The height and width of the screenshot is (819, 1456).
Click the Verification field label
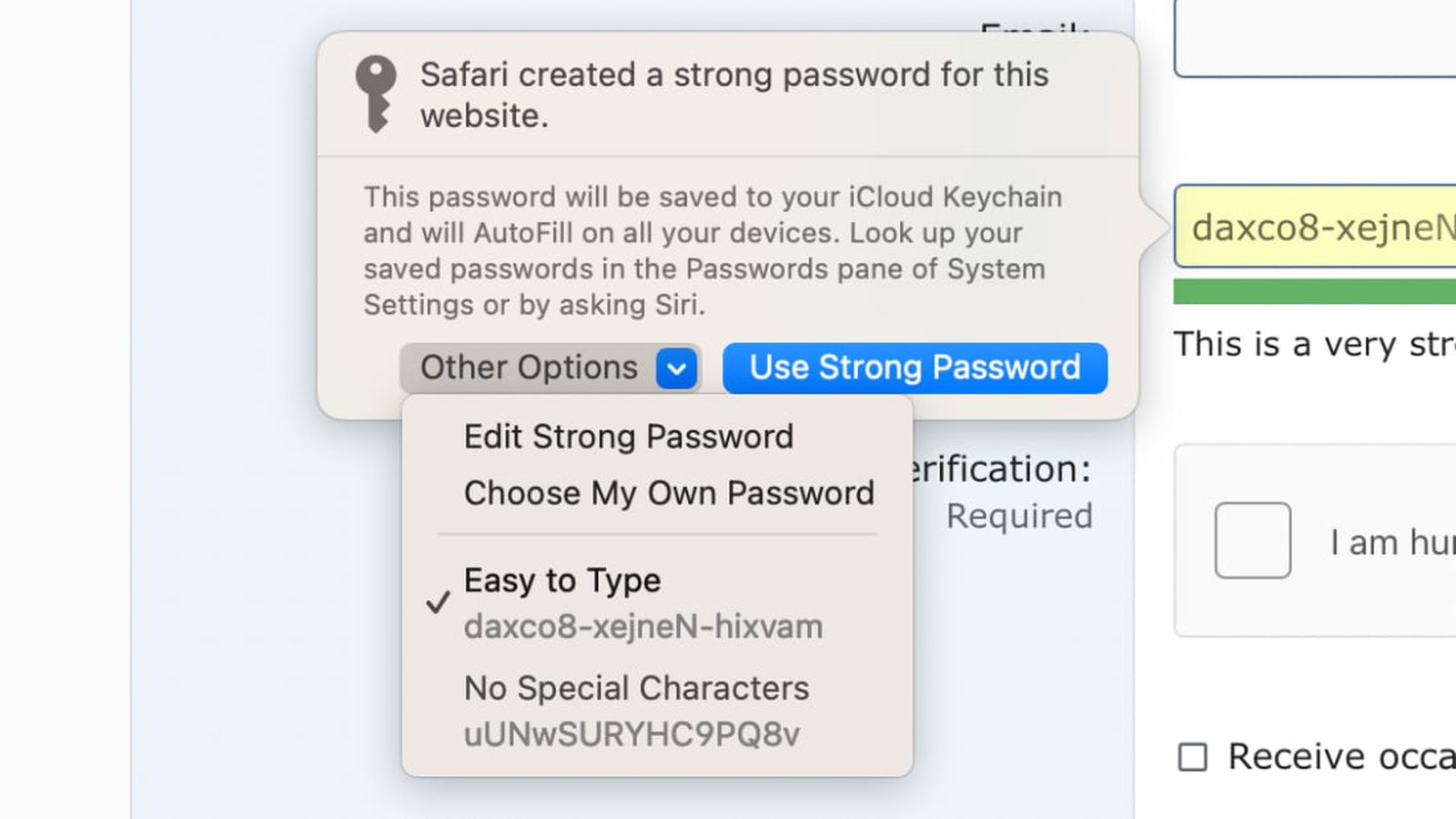coord(1001,470)
